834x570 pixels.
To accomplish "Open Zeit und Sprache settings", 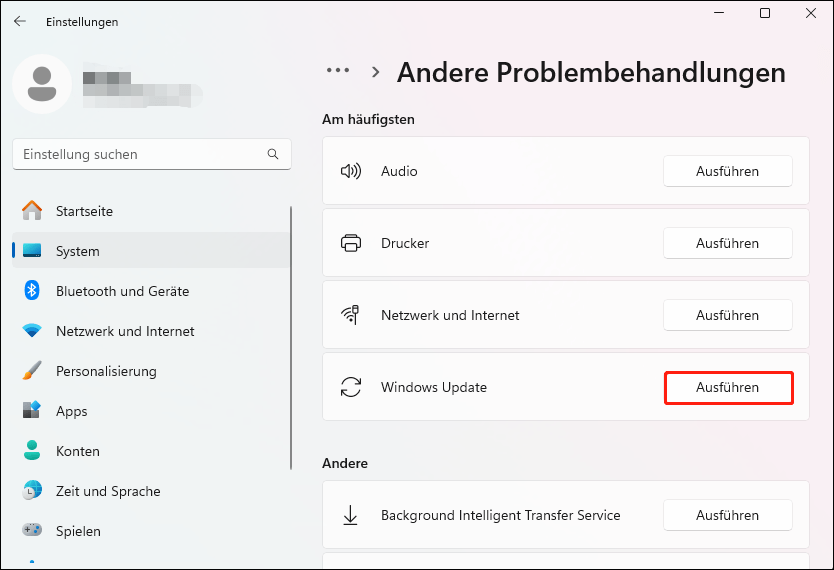I will coord(151,491).
